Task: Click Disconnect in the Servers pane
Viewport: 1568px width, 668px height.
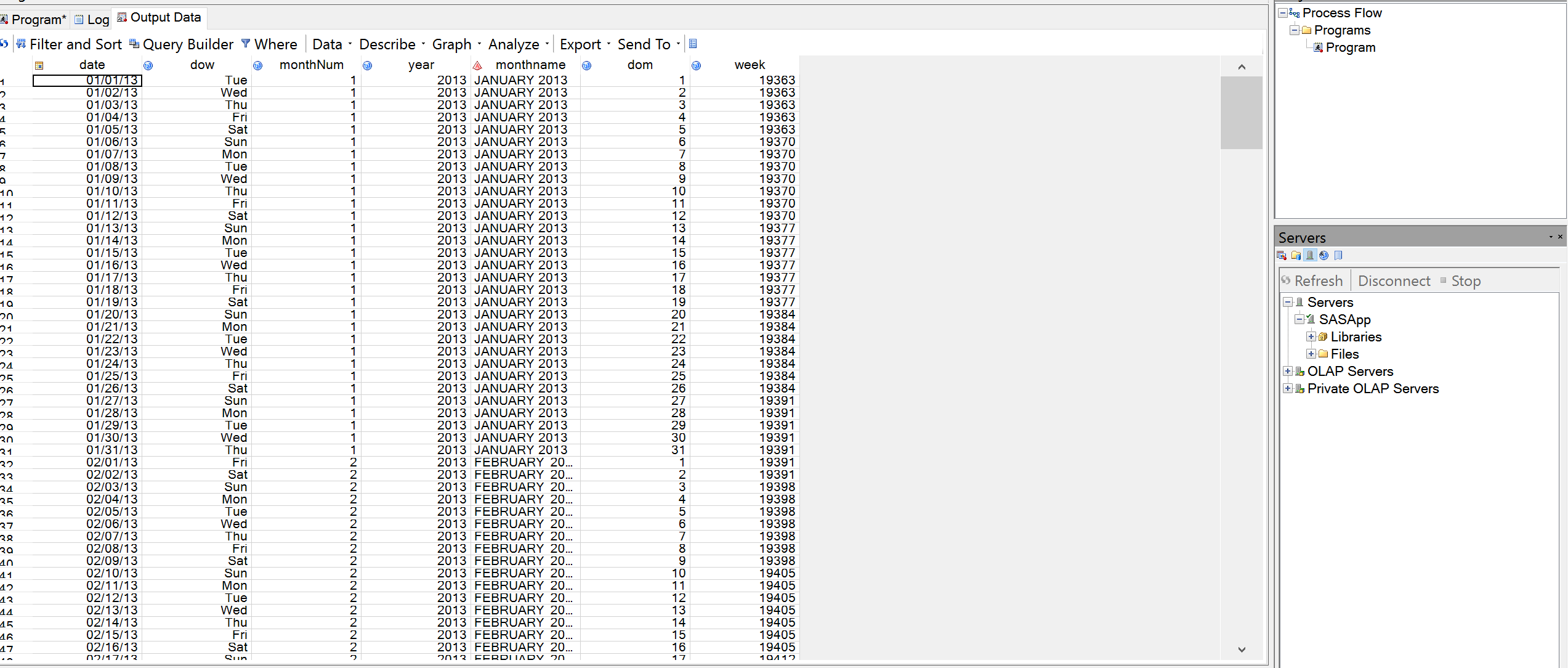Action: tap(1394, 281)
